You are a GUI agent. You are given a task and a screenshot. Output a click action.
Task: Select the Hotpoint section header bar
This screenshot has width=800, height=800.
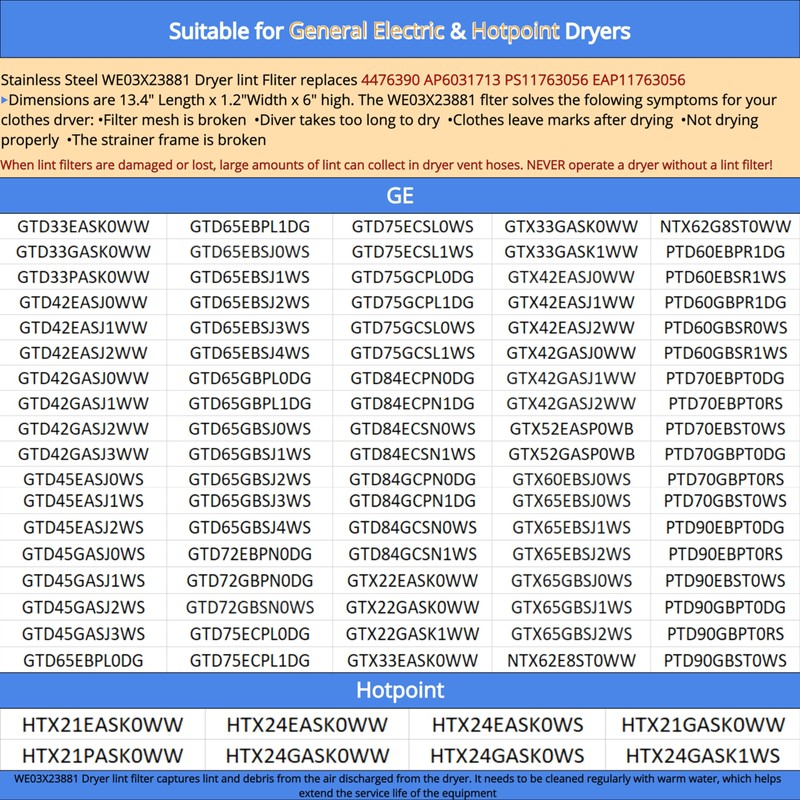pos(400,690)
